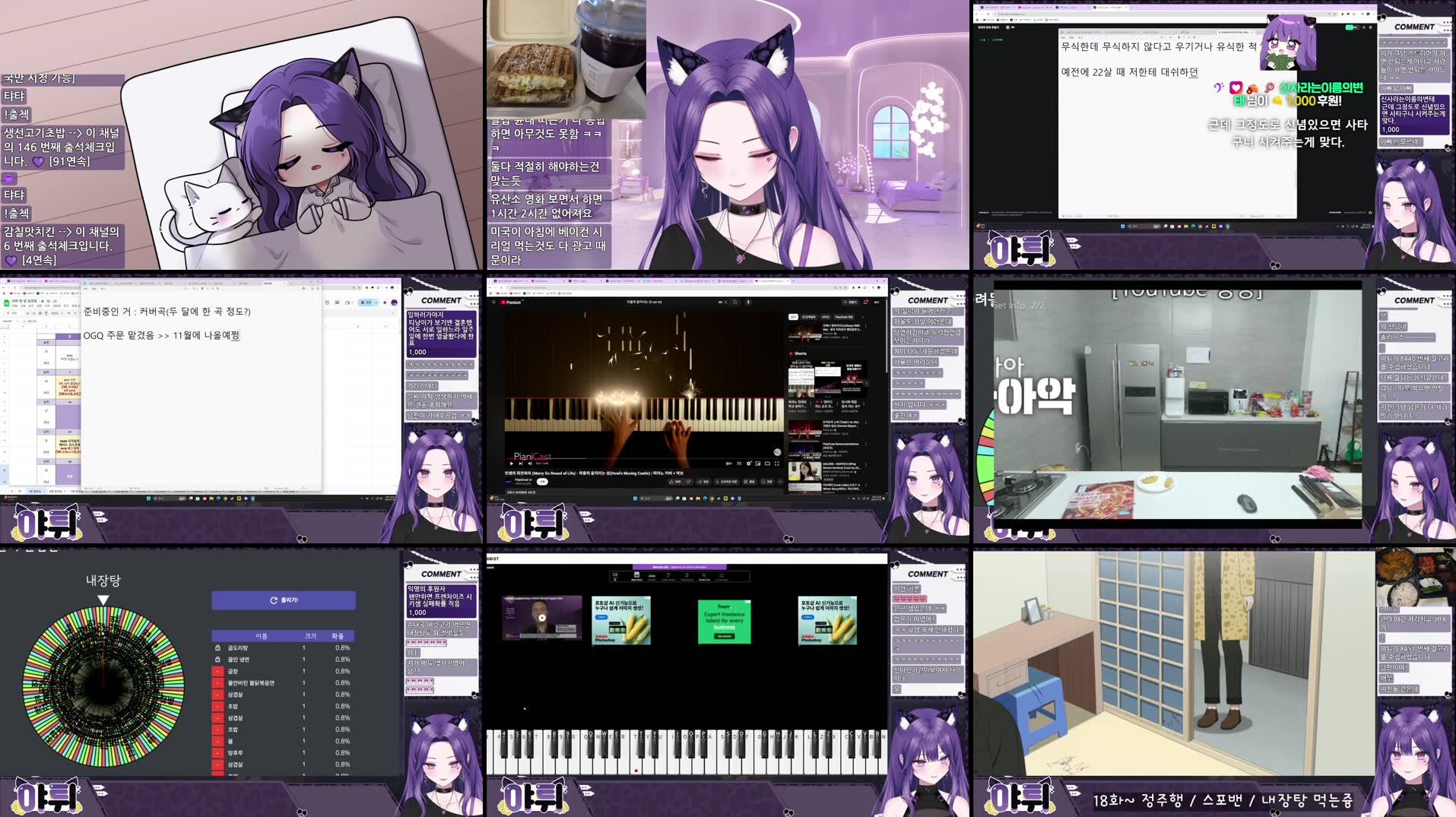Image resolution: width=1456 pixels, height=817 pixels.
Task: Toggle the lock icon beside 끓인 냉면
Action: click(x=217, y=660)
